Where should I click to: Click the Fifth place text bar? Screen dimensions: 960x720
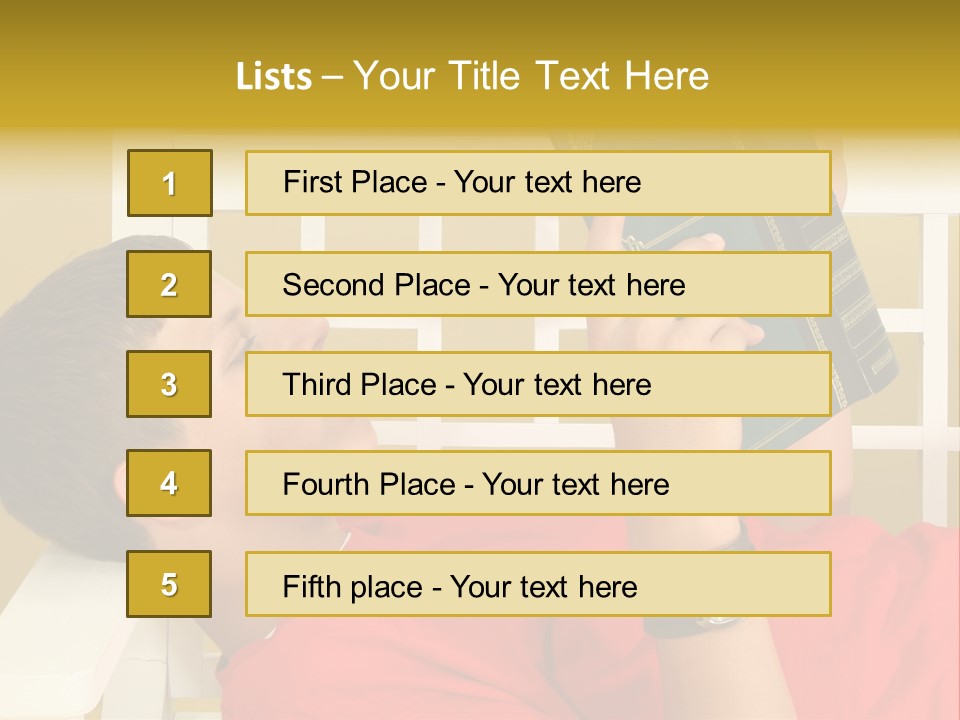point(538,584)
